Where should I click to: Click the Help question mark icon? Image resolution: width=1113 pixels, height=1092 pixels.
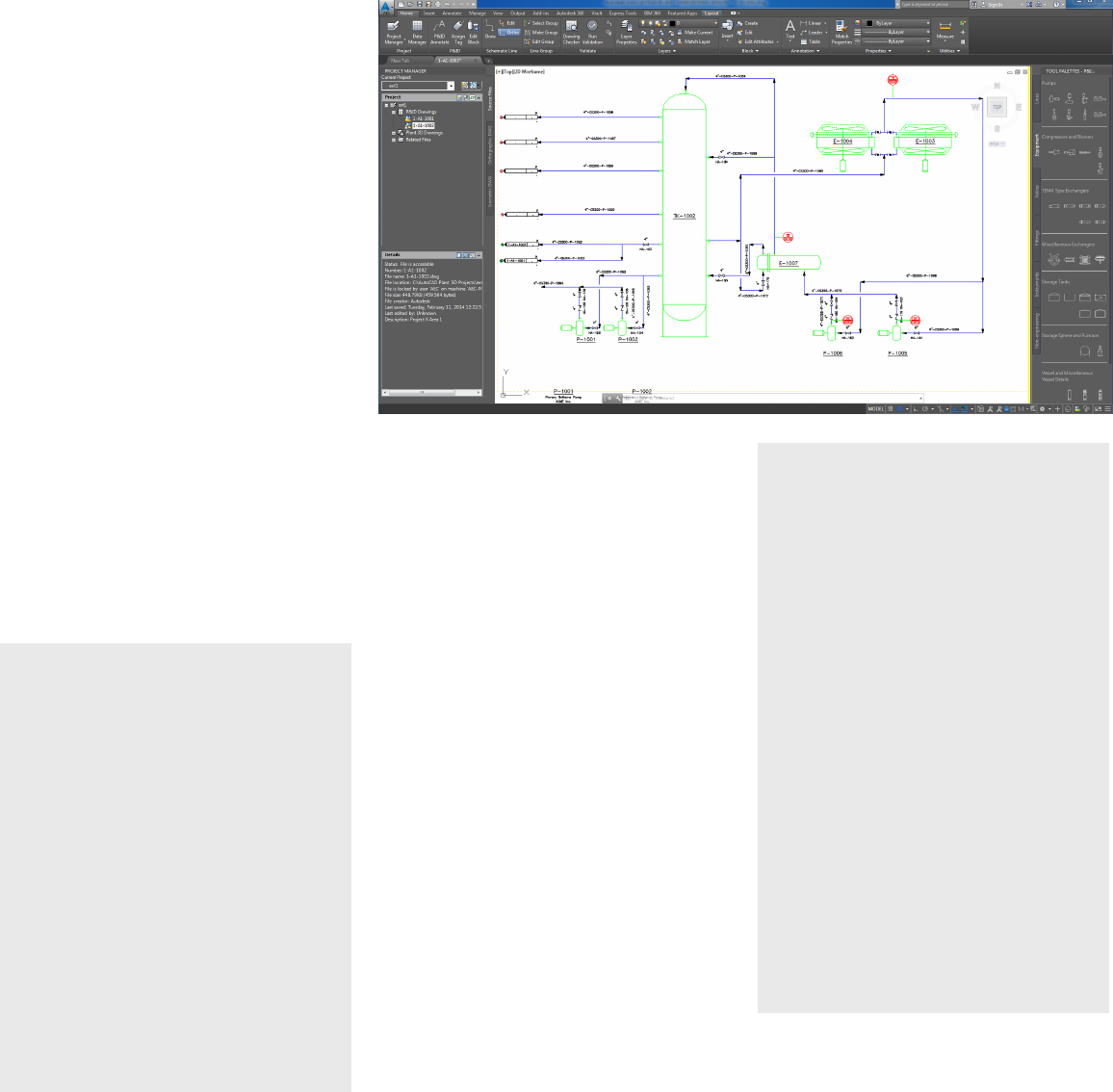tap(1056, 4)
